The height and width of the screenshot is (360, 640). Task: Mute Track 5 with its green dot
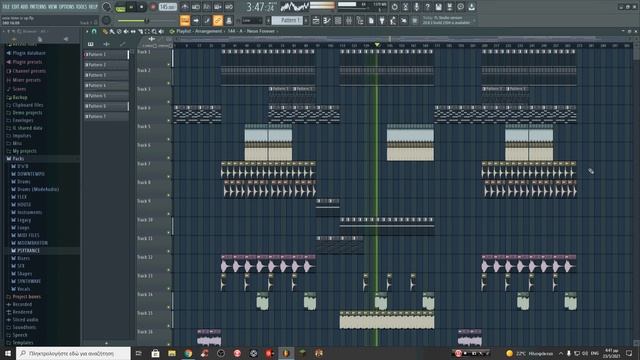coord(169,139)
